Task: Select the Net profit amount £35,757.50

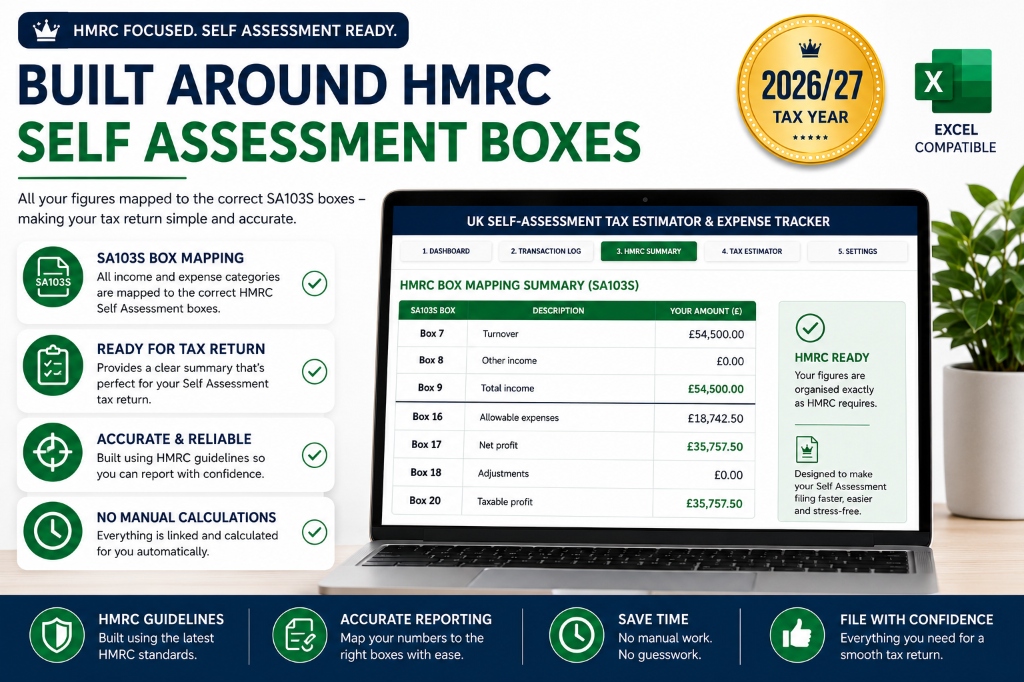Action: [715, 447]
